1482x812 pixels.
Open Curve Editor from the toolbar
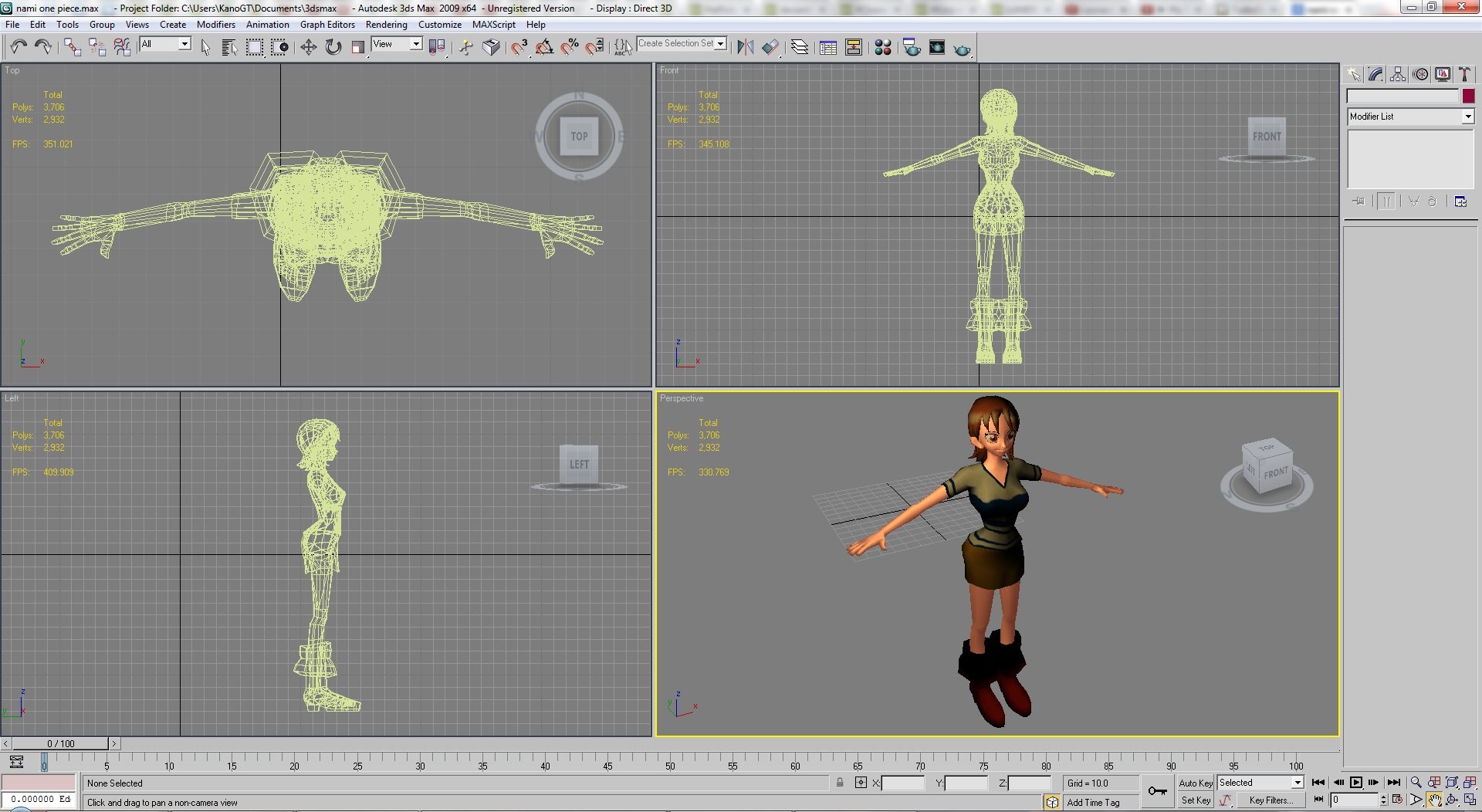click(x=828, y=48)
